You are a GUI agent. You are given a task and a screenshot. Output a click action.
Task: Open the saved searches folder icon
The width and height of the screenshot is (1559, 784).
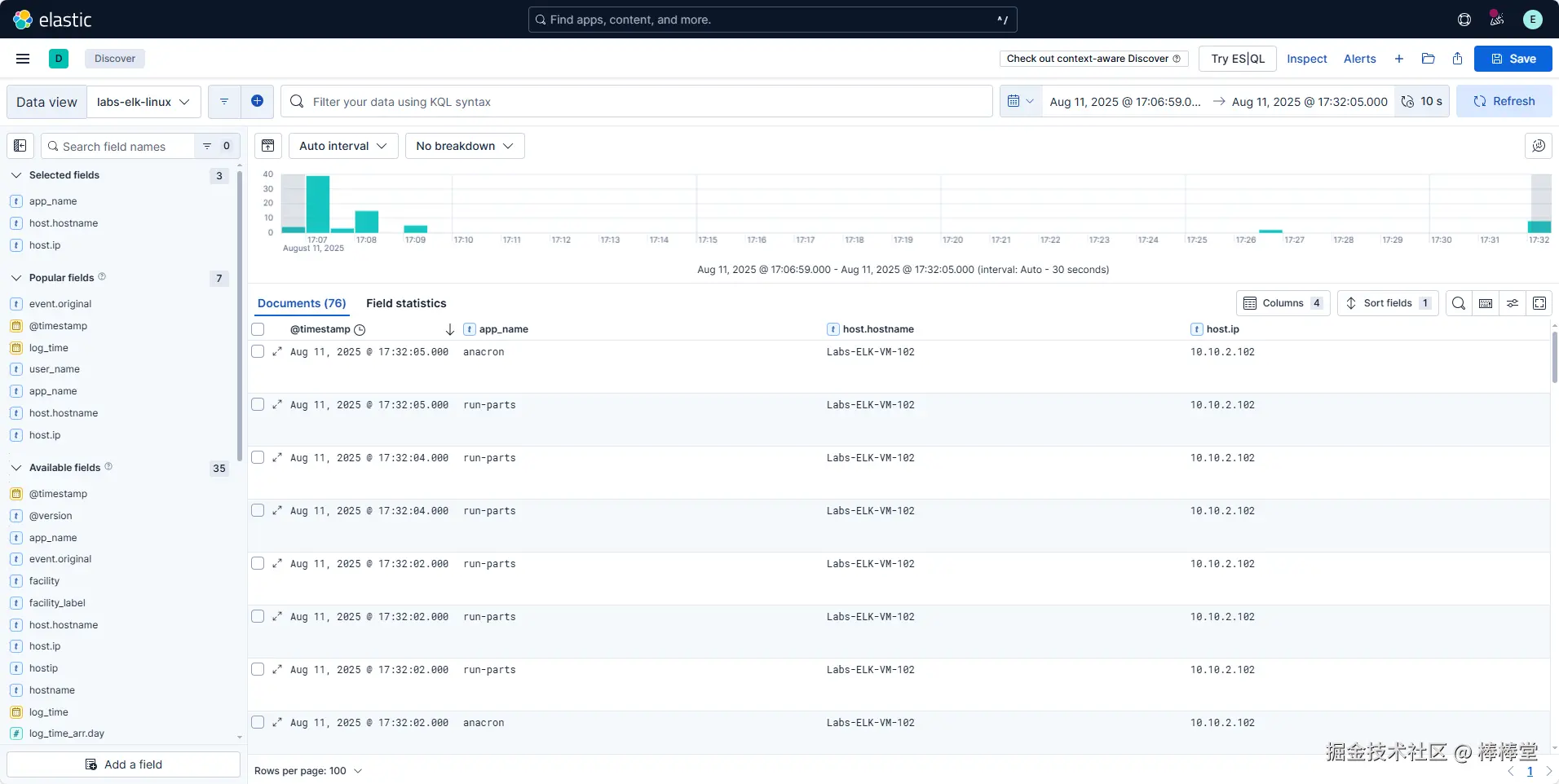[1428, 59]
